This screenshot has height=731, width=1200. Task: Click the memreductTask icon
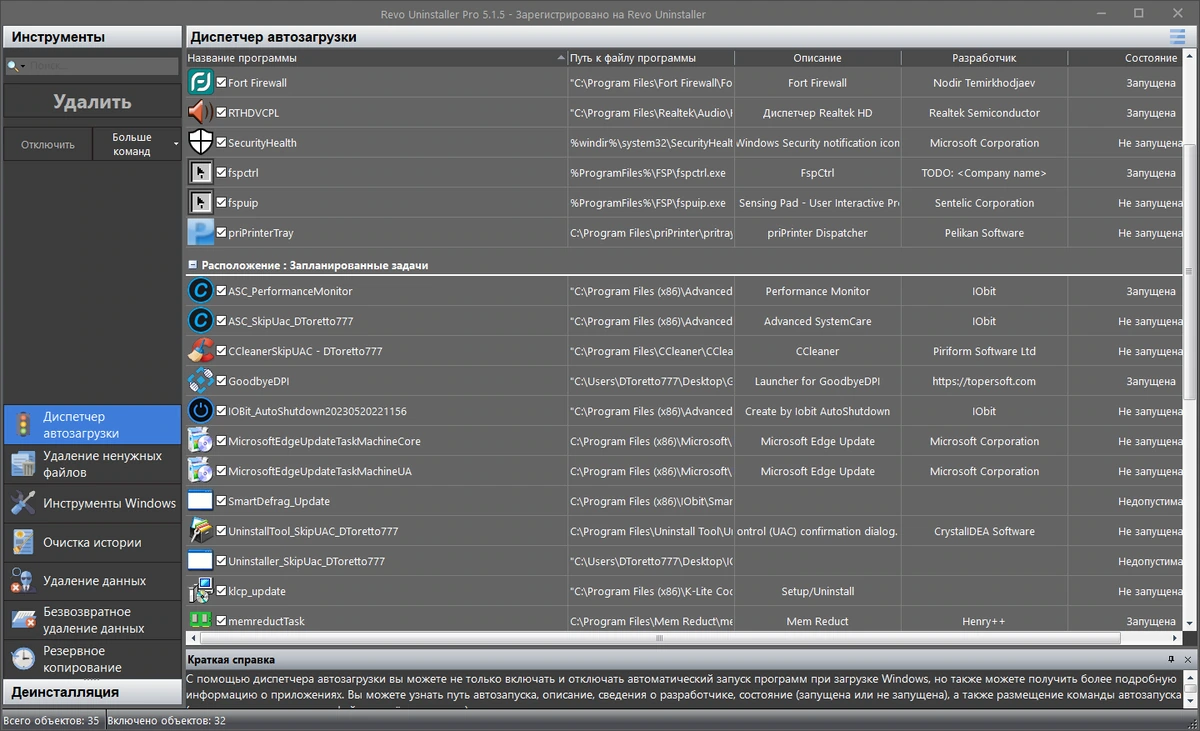coord(201,621)
